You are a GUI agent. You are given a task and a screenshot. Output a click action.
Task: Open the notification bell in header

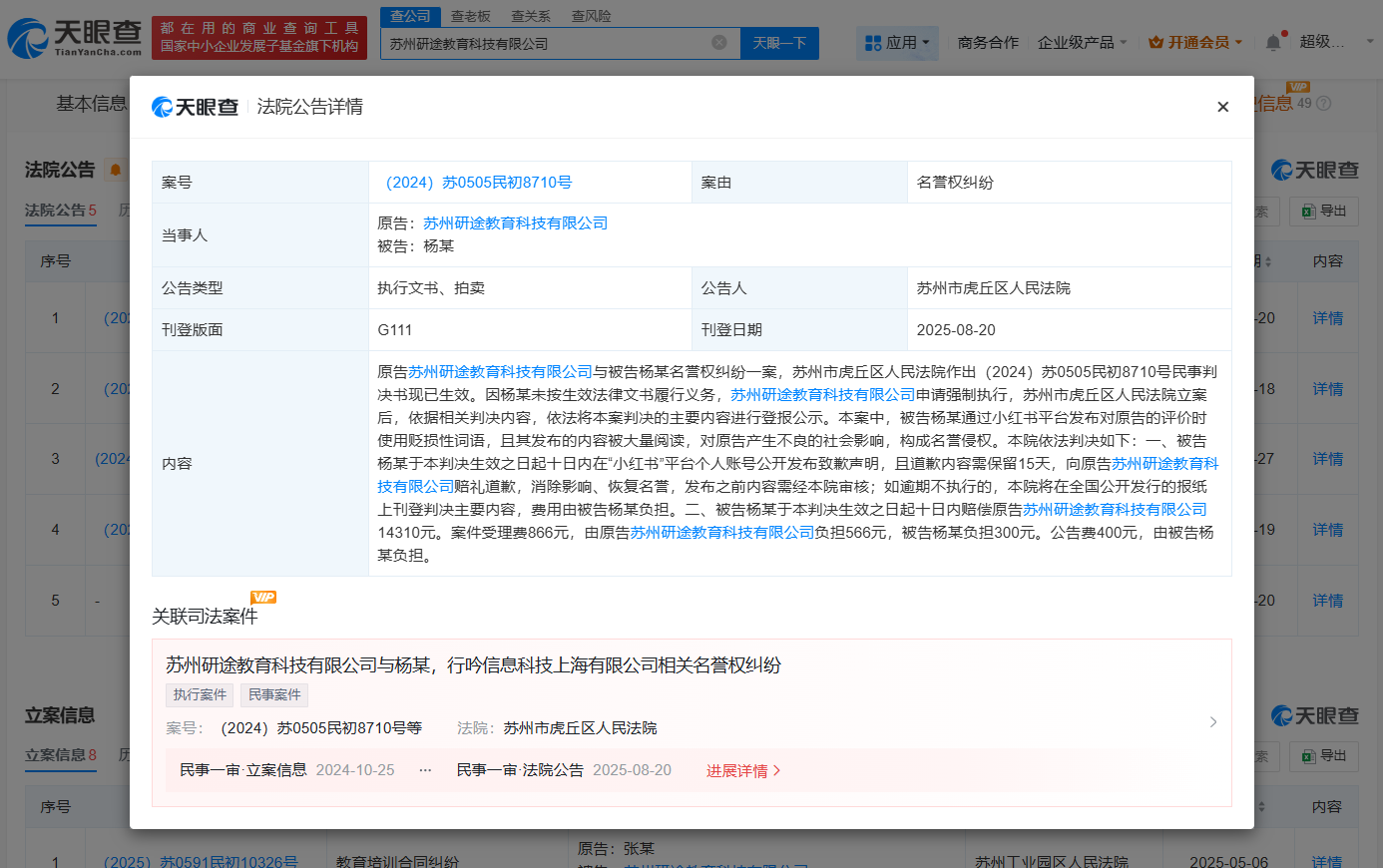1273,42
